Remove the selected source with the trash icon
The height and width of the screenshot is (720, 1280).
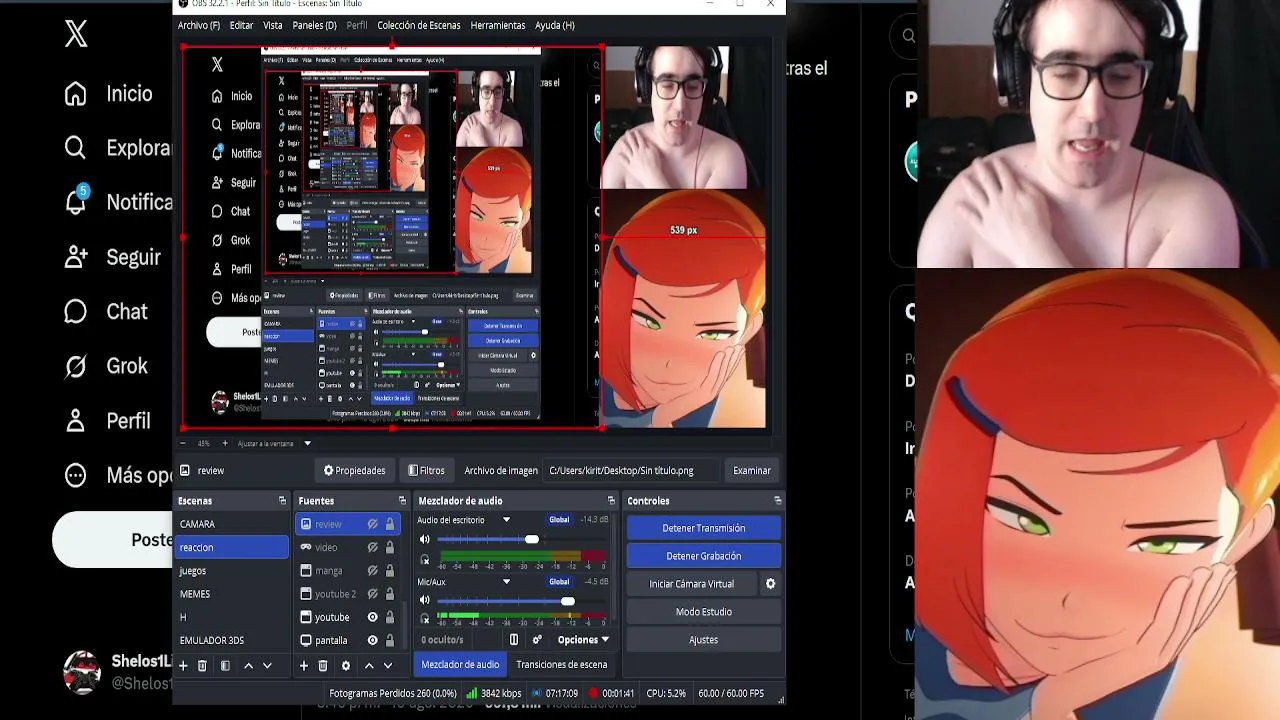coord(323,666)
